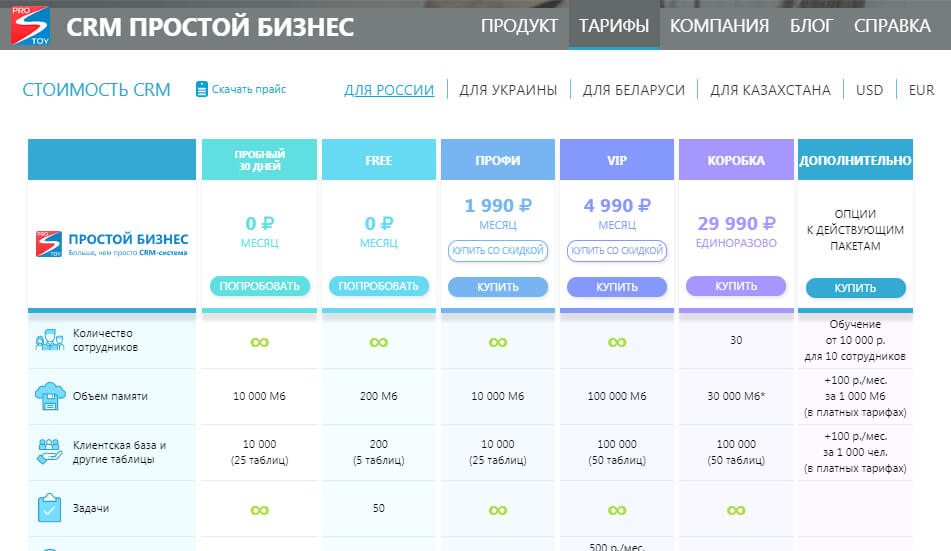951x551 pixels.
Task: Go to the Компания section
Action: (x=719, y=25)
